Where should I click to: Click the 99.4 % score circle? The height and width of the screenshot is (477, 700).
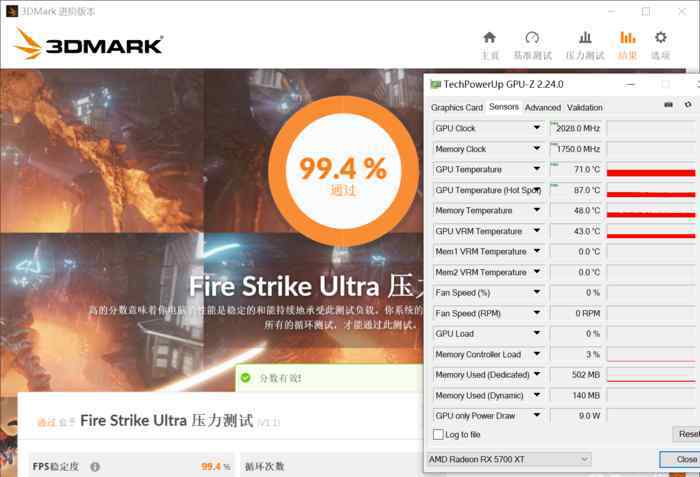343,171
